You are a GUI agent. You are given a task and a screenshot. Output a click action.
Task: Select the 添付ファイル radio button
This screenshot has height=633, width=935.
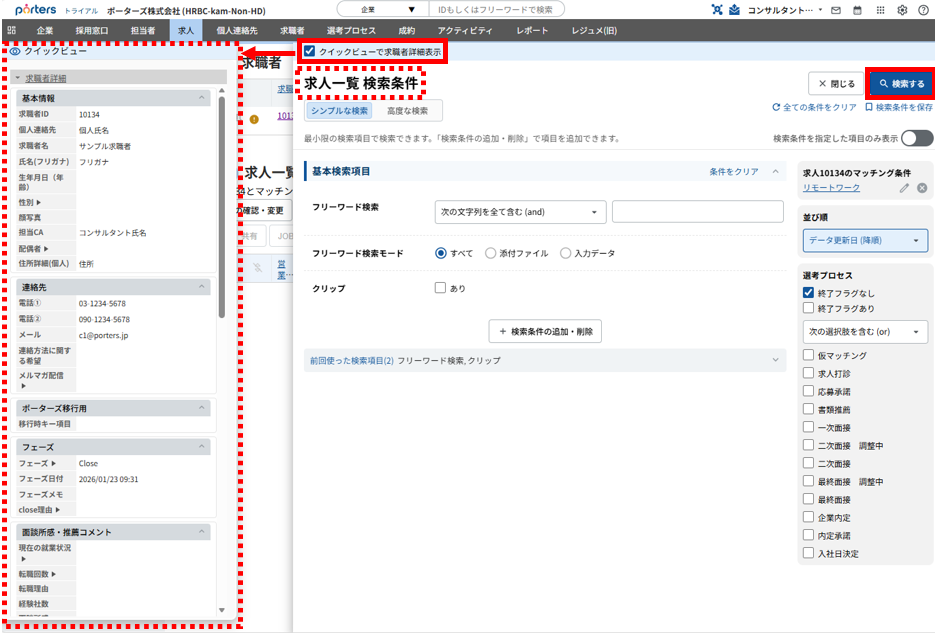click(491, 254)
